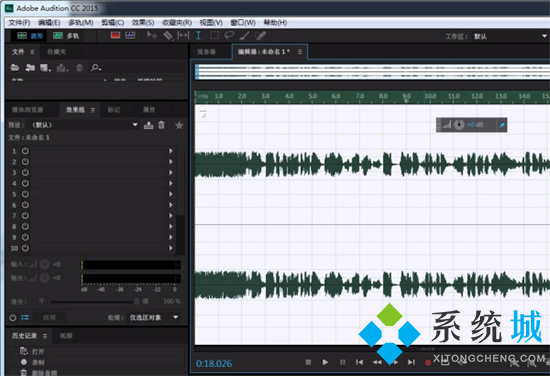This screenshot has height=376, width=550.
Task: Select the Razor tool
Action: pyautogui.click(x=168, y=35)
